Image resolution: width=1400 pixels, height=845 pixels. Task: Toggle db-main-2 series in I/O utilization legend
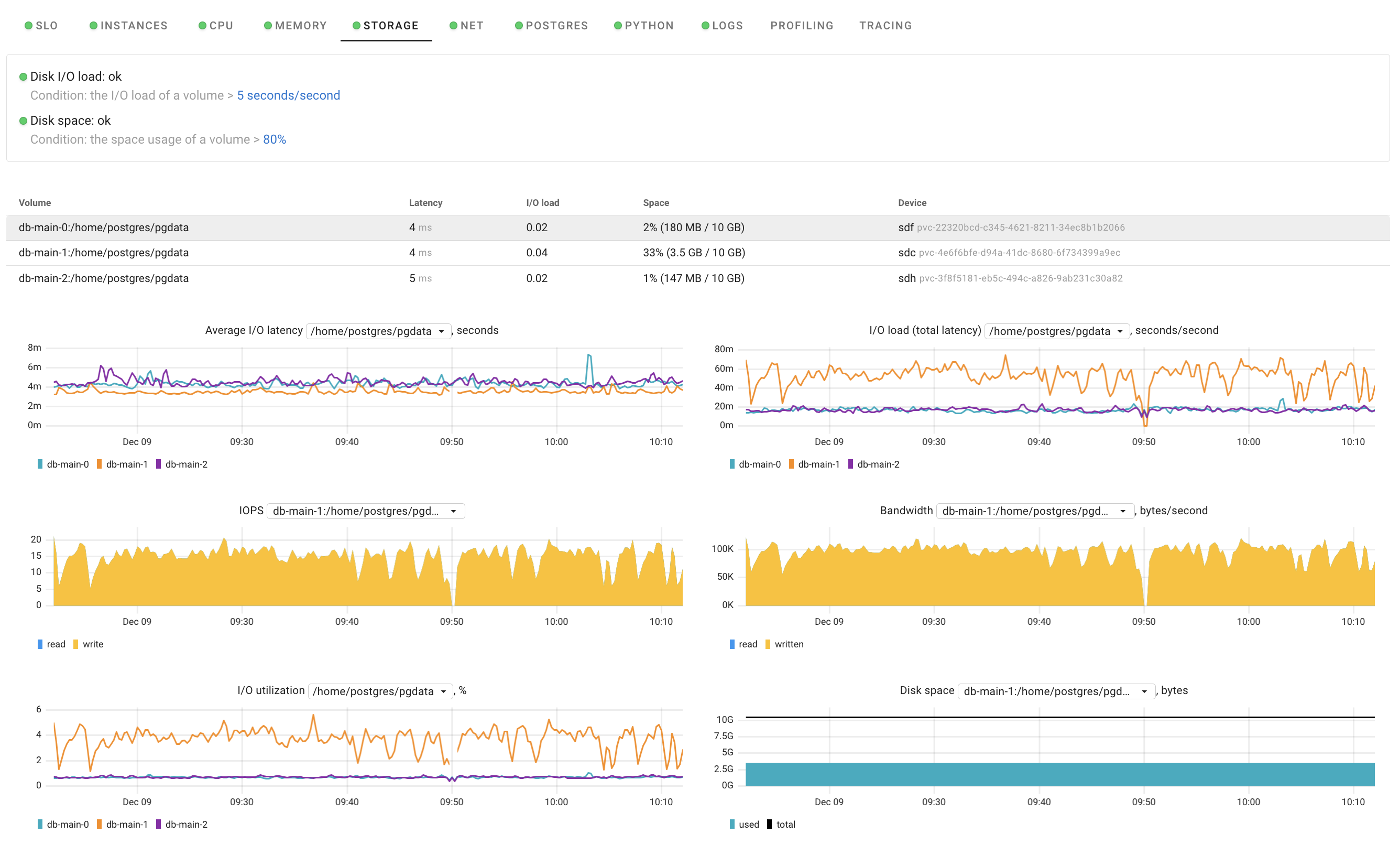pos(182,825)
